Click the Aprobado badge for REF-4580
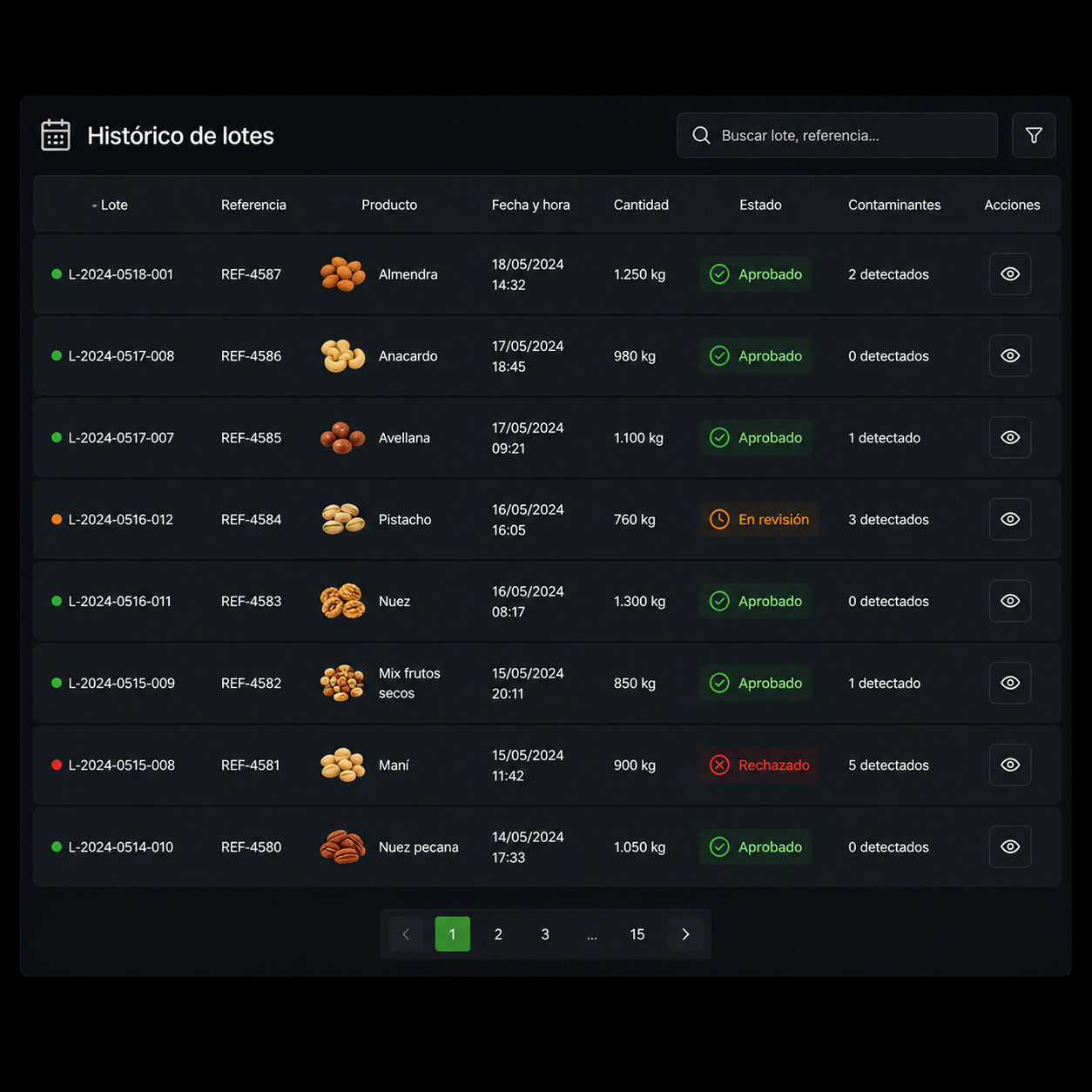The width and height of the screenshot is (1092, 1092). 756,847
